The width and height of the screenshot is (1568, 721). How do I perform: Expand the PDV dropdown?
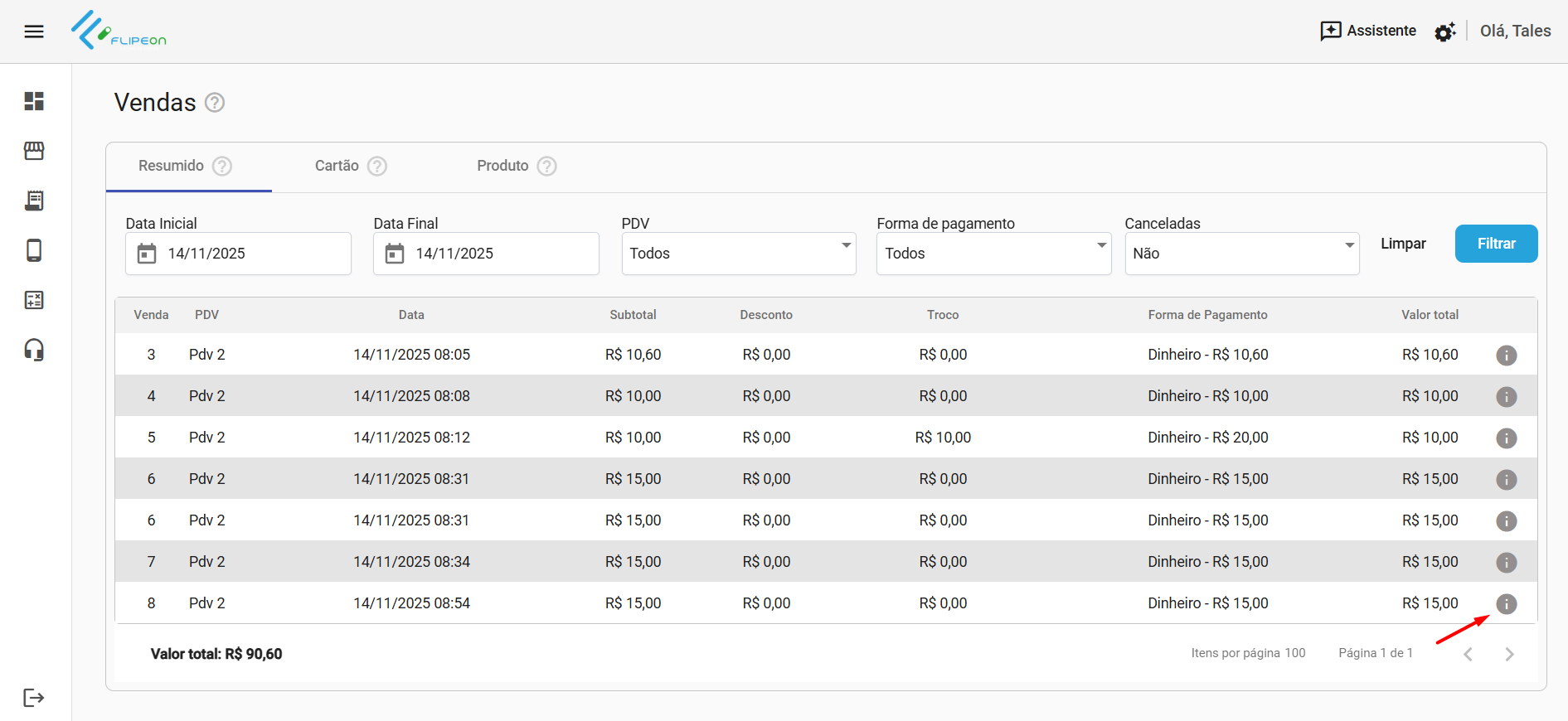point(738,254)
